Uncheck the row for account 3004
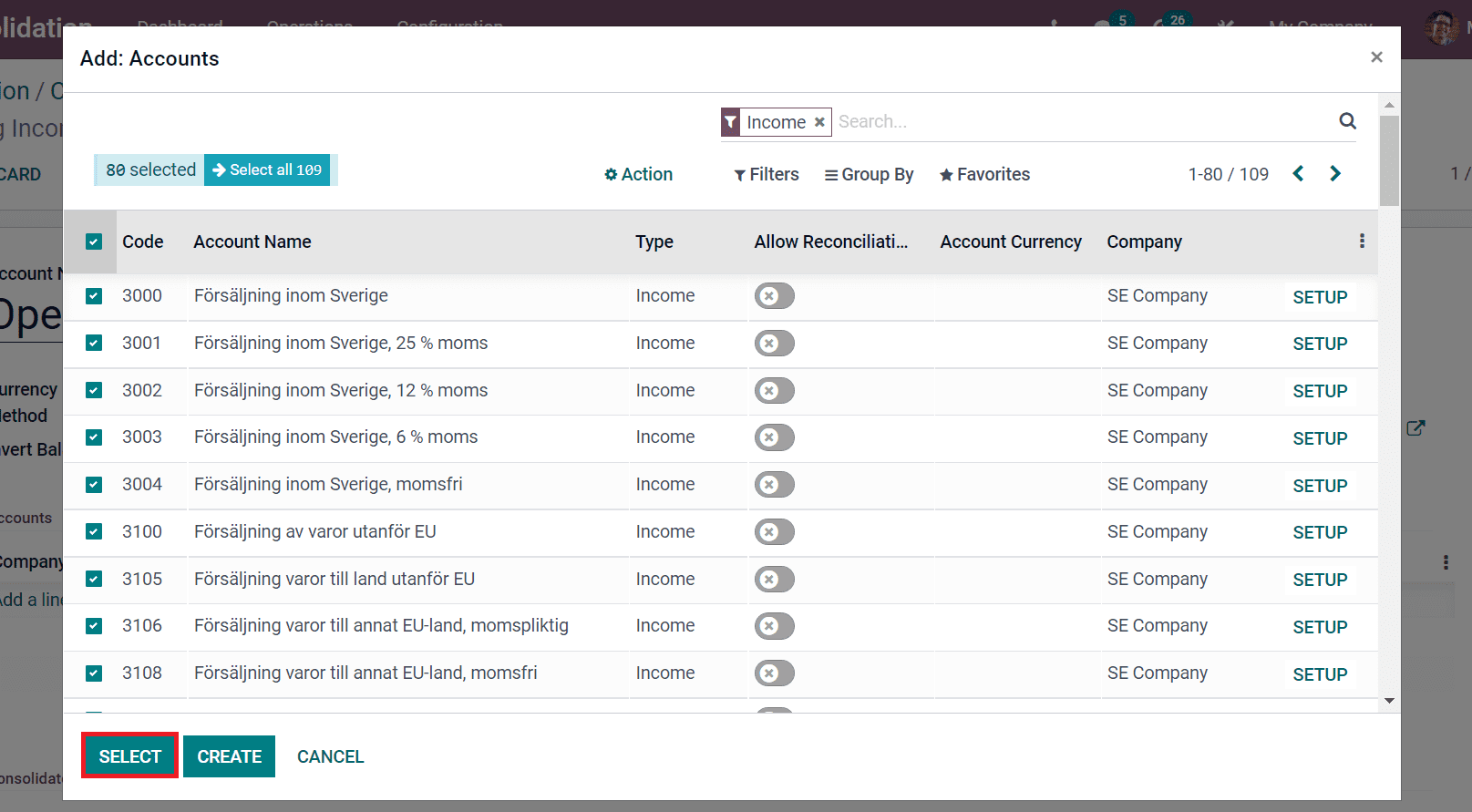The width and height of the screenshot is (1472, 812). (94, 485)
